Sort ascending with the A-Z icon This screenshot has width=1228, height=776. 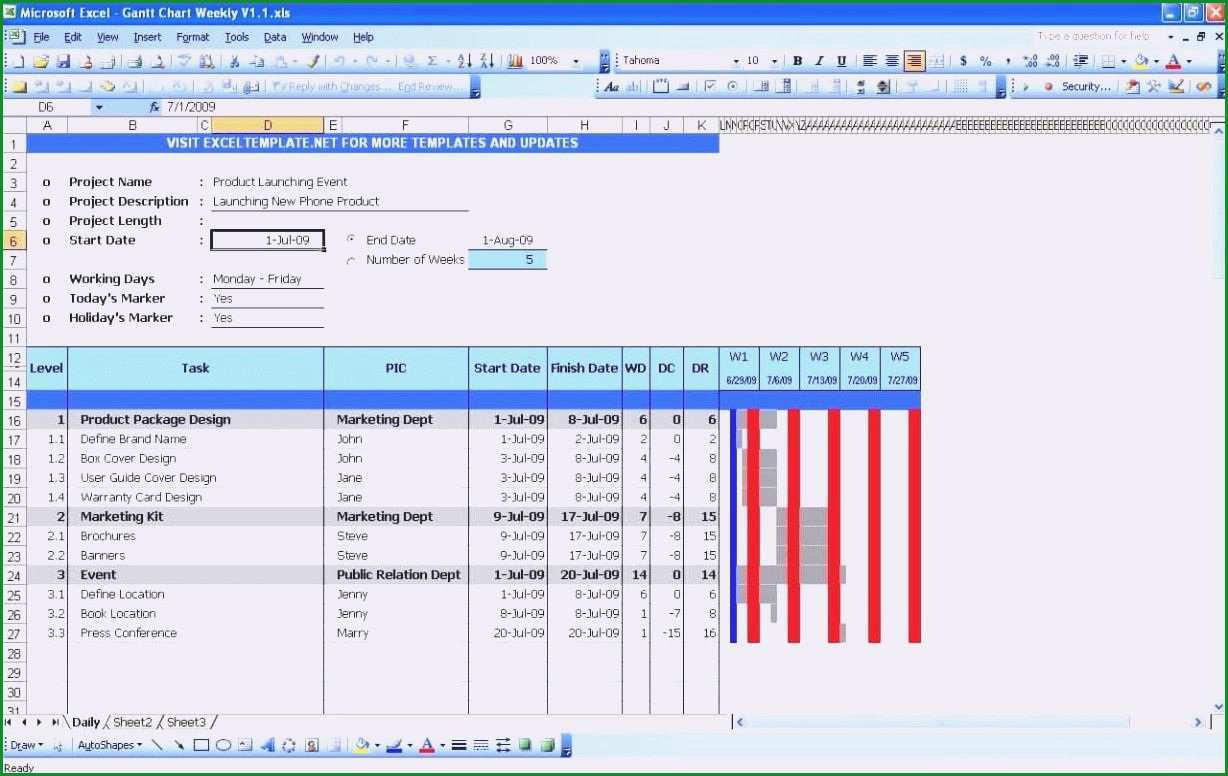465,61
